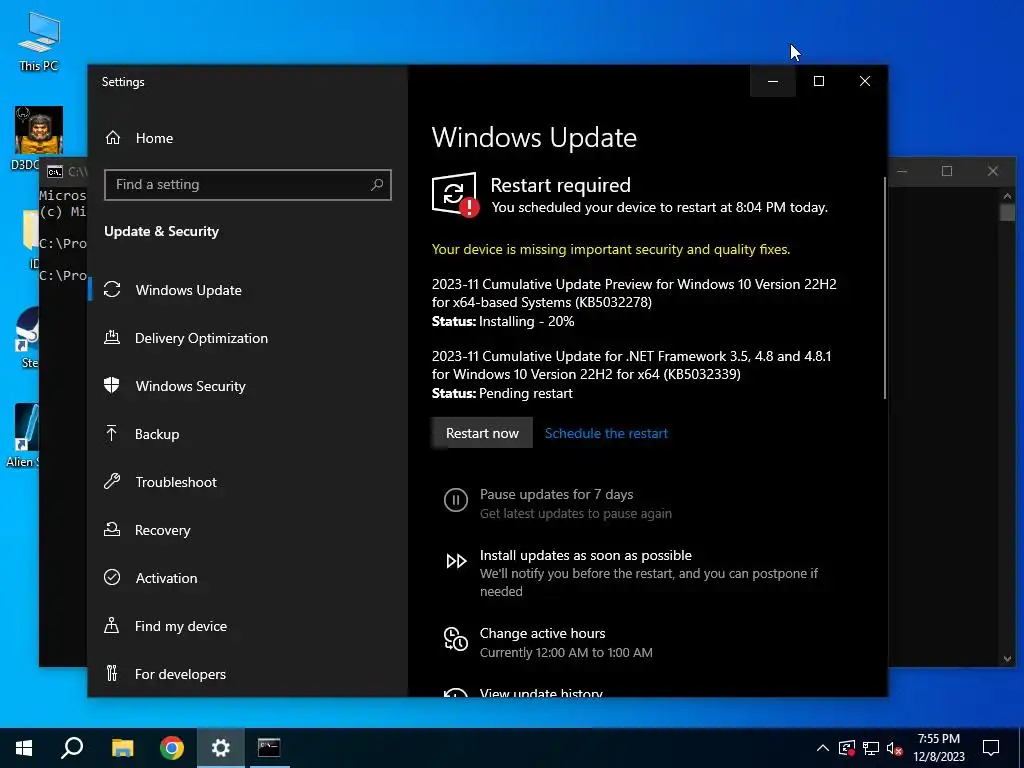Click the Restart now button
Screen dimensions: 1024x768
482,433
